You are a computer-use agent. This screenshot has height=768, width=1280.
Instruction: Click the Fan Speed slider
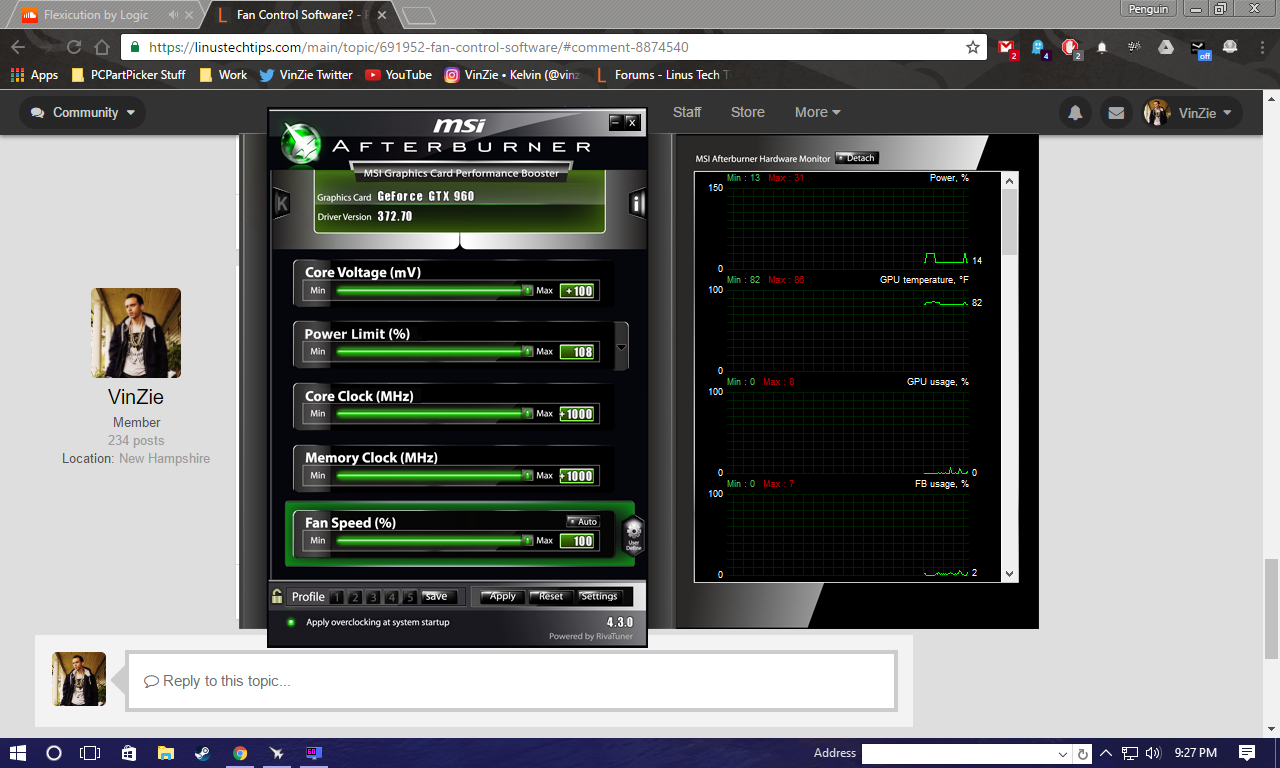tap(433, 540)
